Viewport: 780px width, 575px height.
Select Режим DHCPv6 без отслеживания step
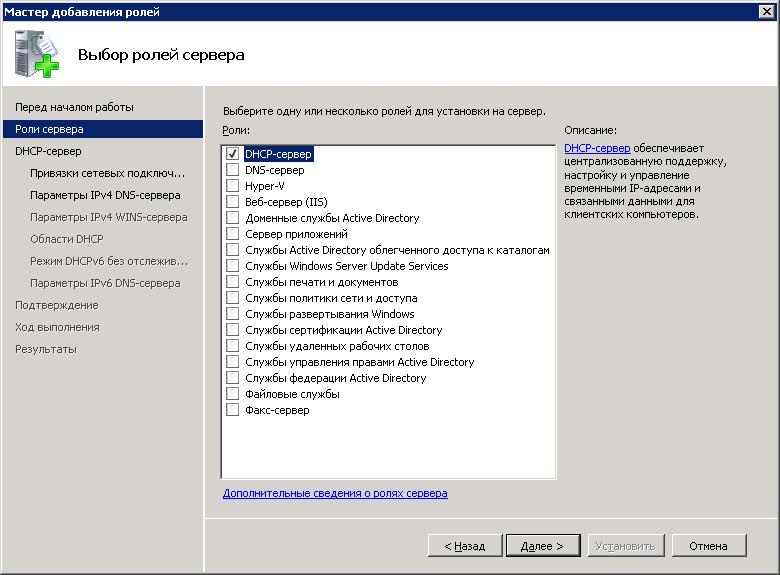coord(109,261)
